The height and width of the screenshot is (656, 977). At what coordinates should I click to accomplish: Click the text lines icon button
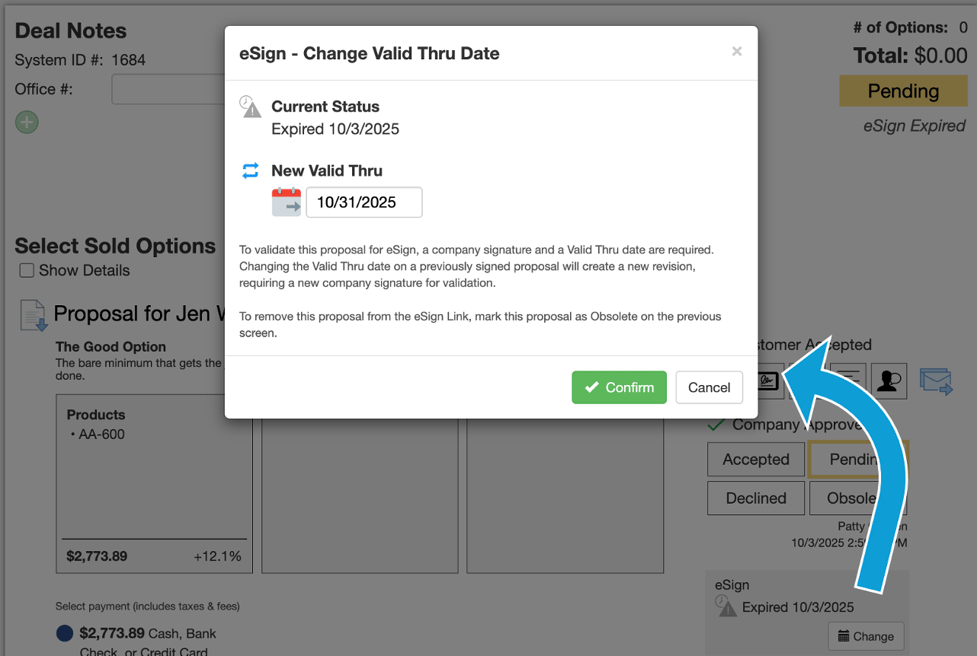point(848,381)
